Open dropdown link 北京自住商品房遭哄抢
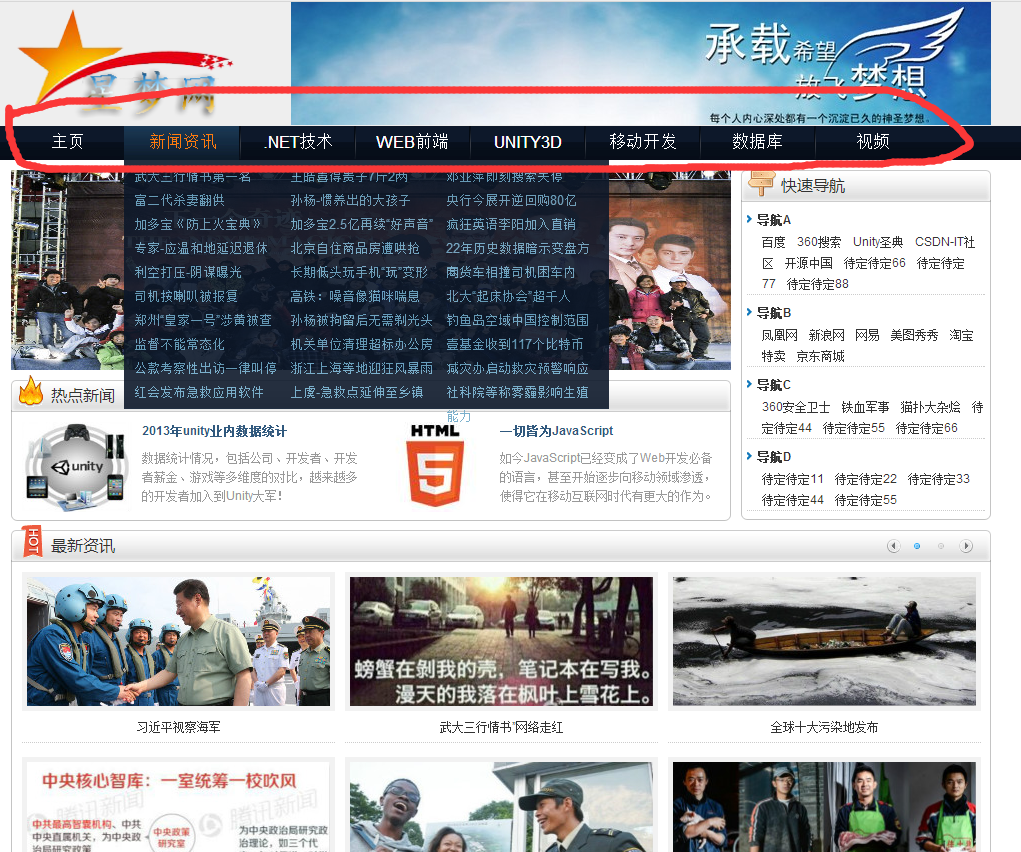 pyautogui.click(x=355, y=249)
